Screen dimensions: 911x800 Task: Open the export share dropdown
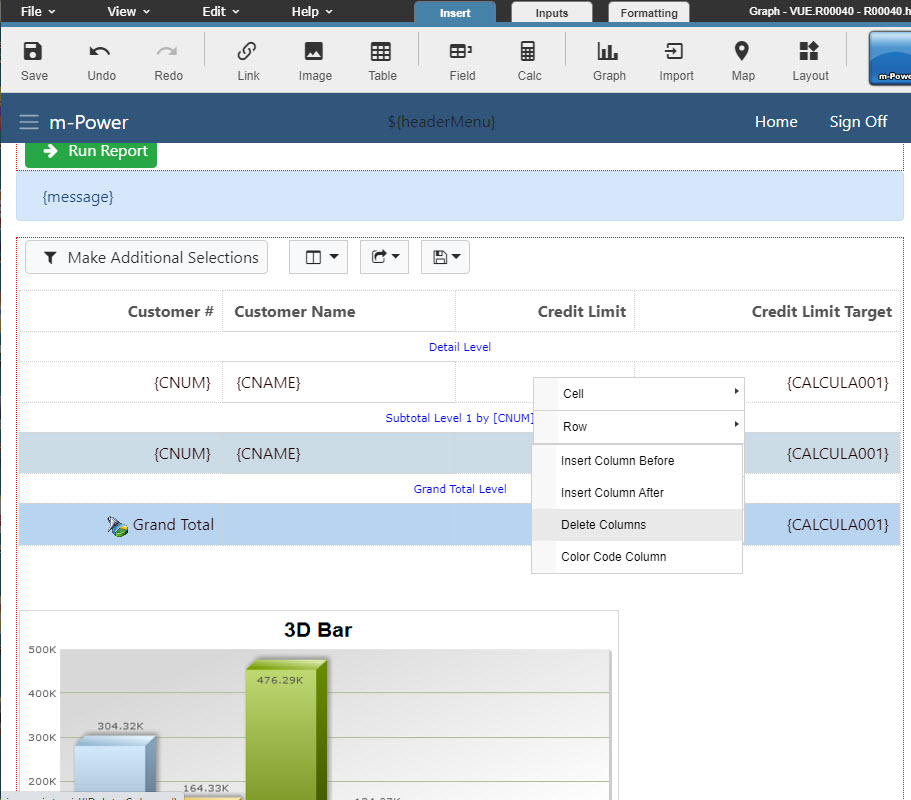pyautogui.click(x=384, y=257)
